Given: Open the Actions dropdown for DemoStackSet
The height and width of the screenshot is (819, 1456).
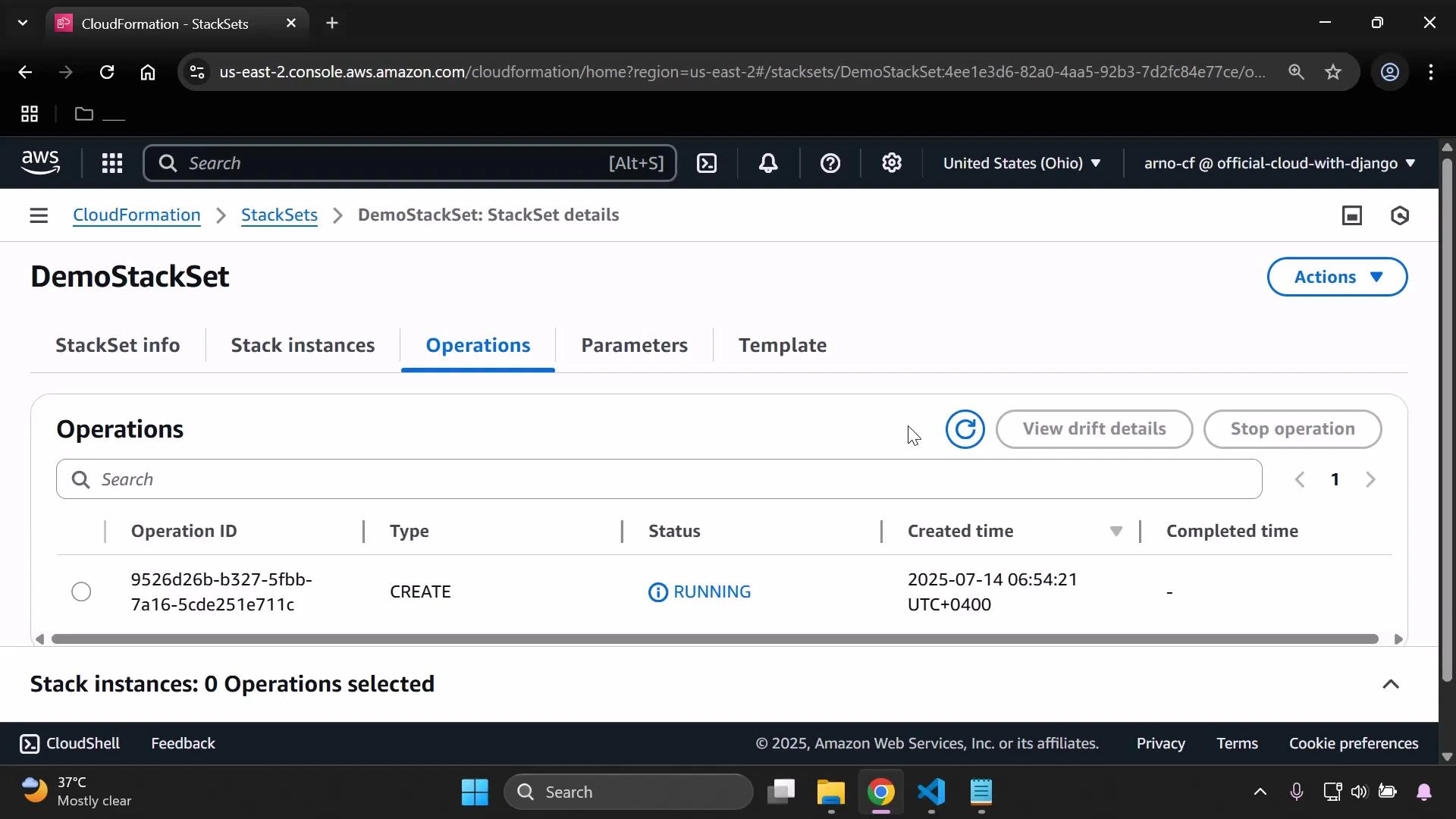Looking at the screenshot, I should (1336, 277).
